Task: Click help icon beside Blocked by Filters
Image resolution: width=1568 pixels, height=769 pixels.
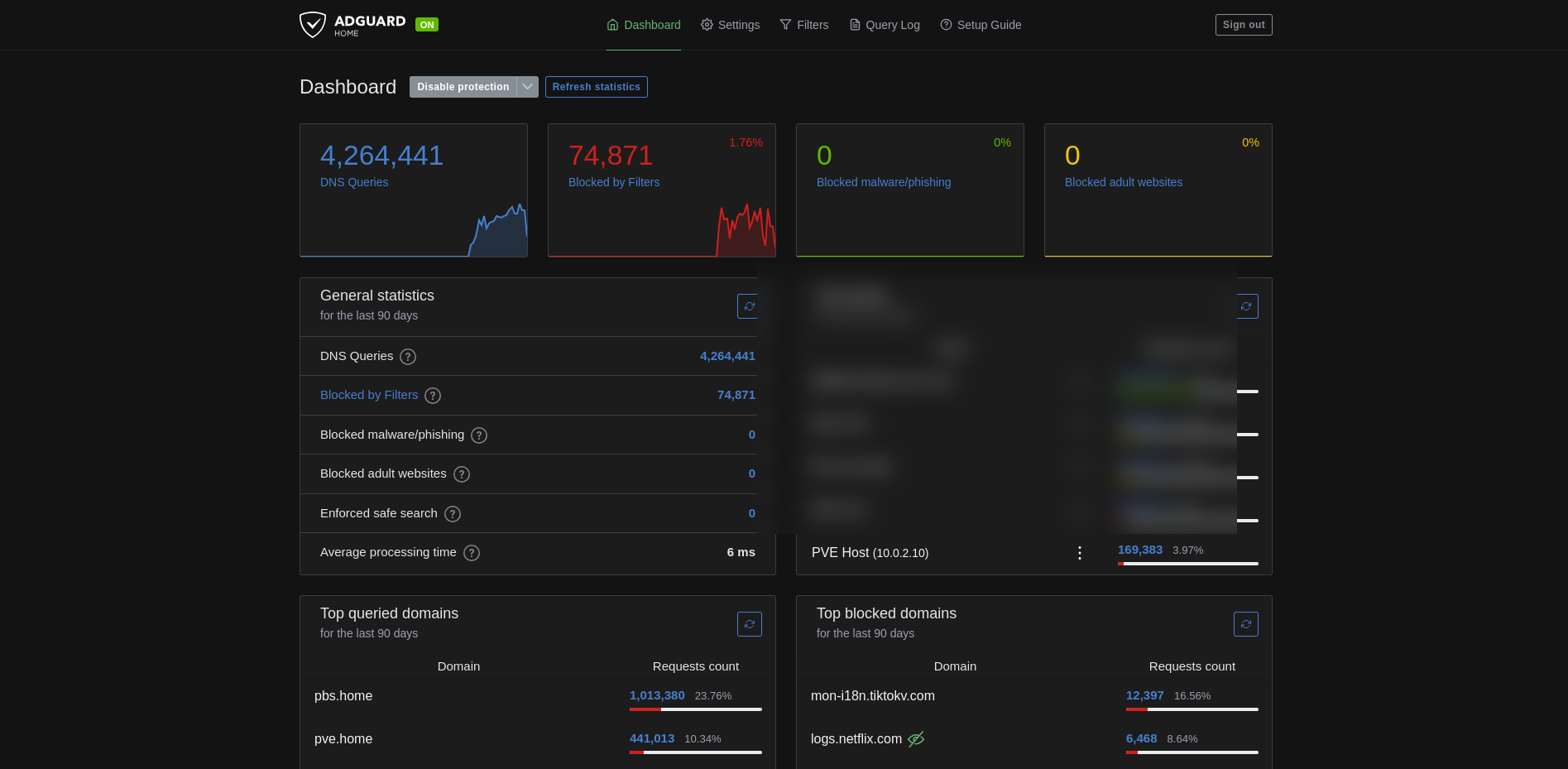Action: tap(433, 396)
